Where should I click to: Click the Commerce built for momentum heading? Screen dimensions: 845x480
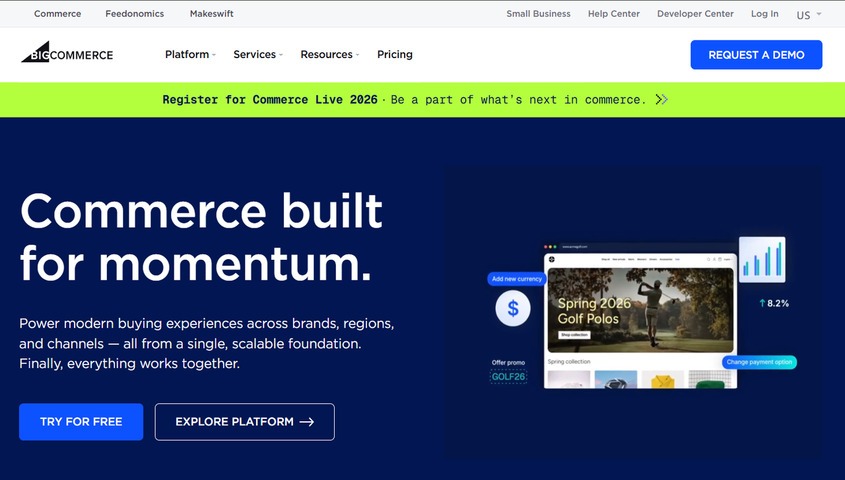[x=201, y=237]
